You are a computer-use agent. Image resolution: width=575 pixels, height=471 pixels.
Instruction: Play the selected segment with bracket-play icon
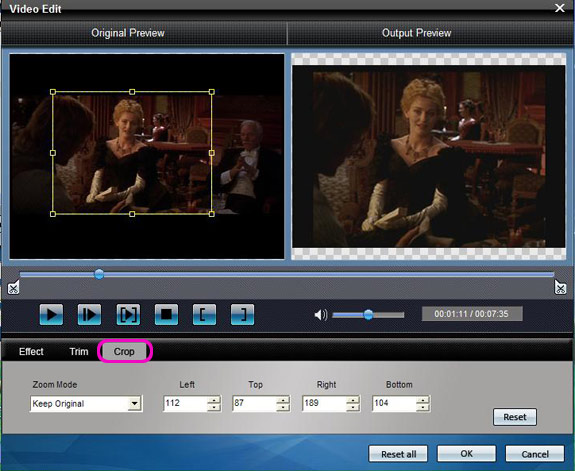pos(128,314)
